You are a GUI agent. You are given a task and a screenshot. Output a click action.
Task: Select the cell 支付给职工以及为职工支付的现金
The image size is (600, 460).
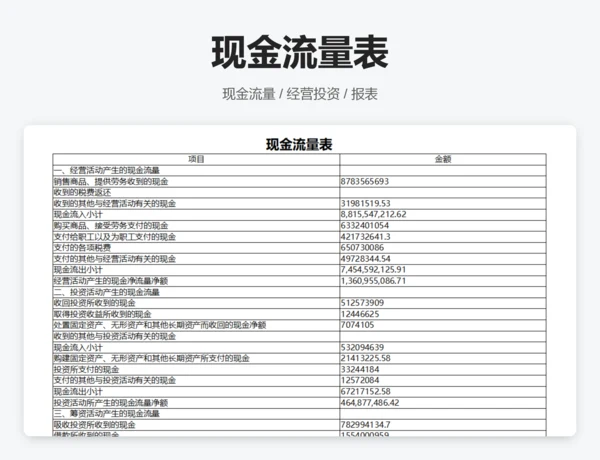196,237
